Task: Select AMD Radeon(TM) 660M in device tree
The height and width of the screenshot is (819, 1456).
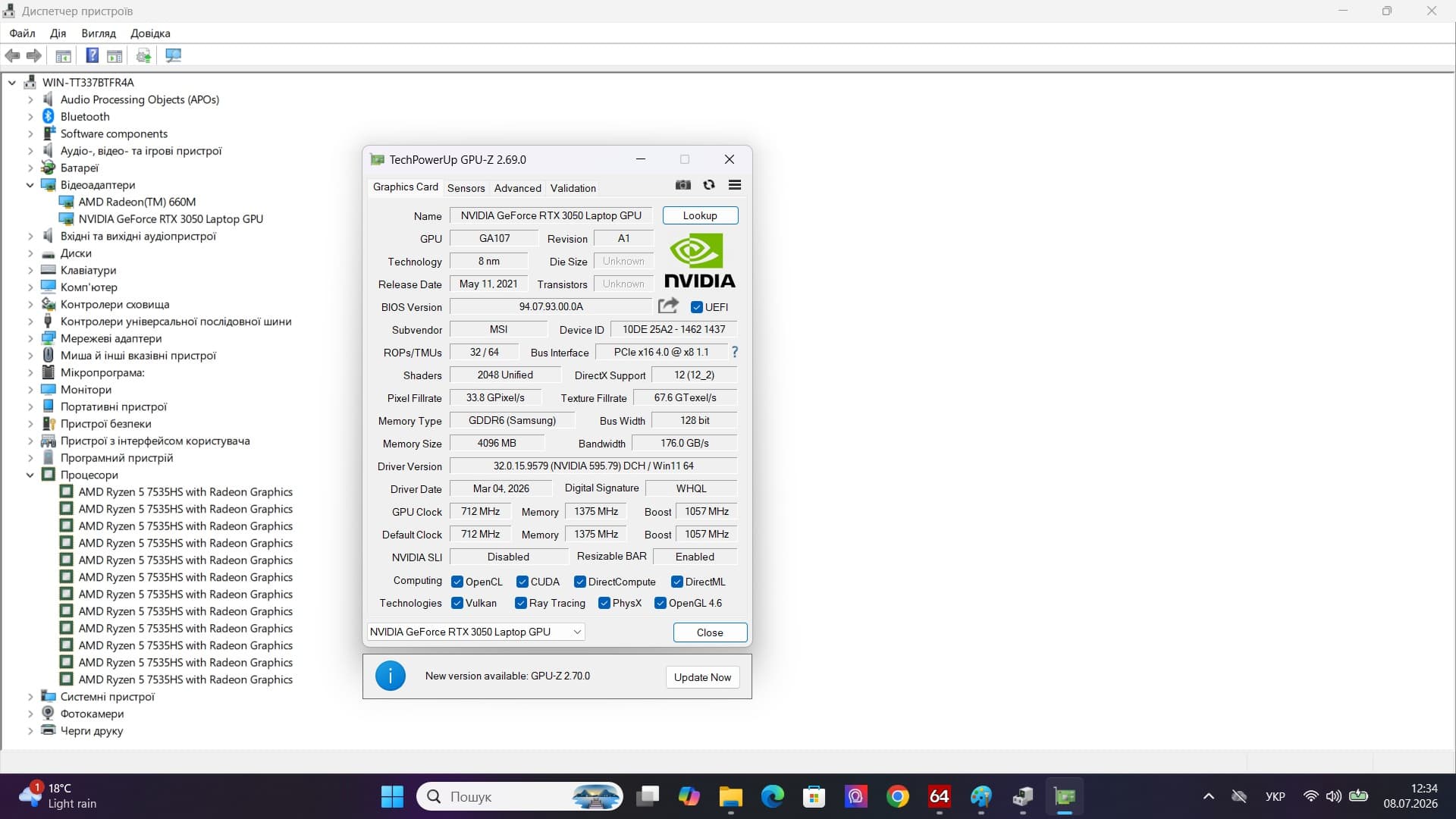Action: coord(136,202)
